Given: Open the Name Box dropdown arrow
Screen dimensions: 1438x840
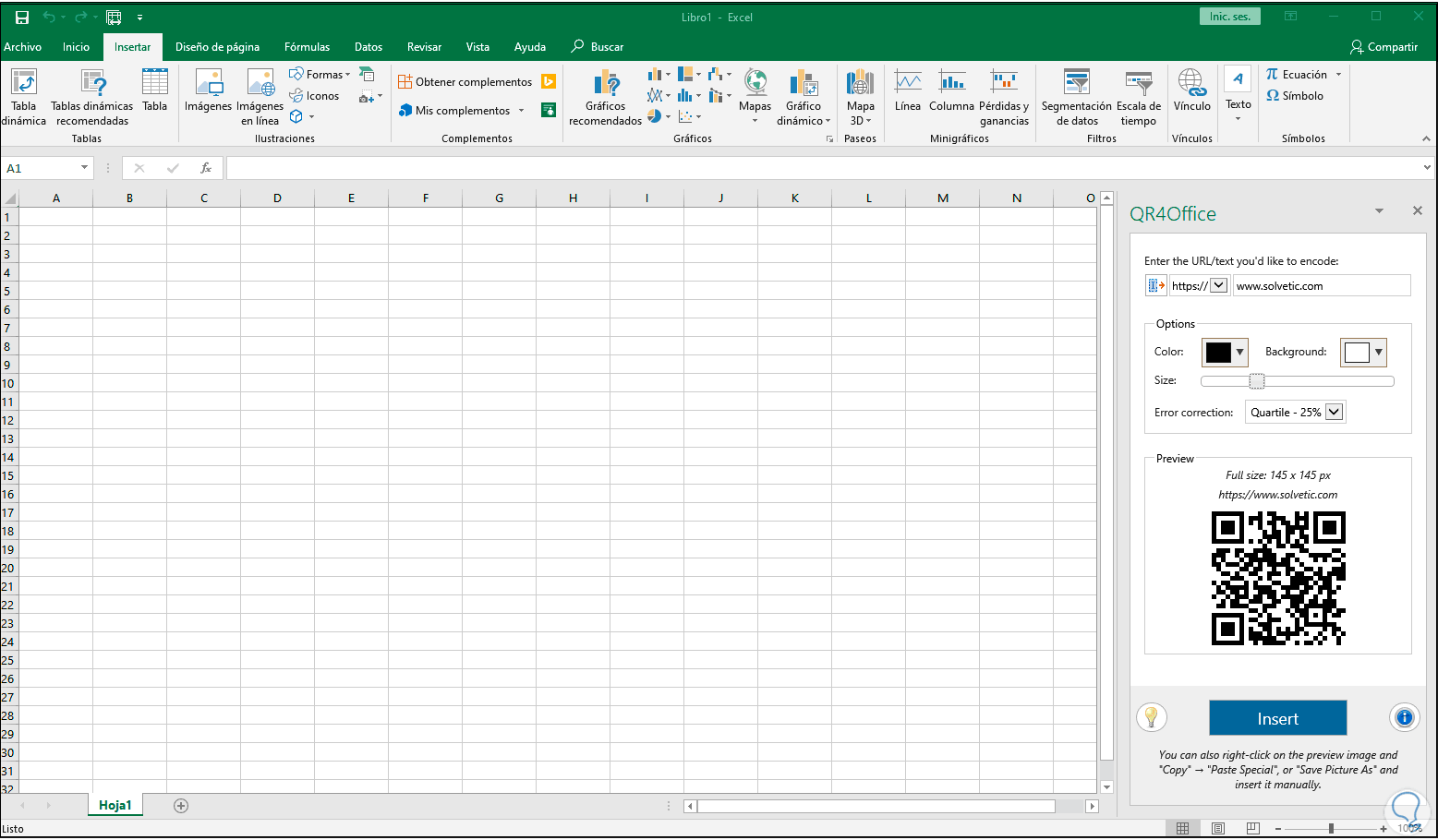Looking at the screenshot, I should (84, 168).
